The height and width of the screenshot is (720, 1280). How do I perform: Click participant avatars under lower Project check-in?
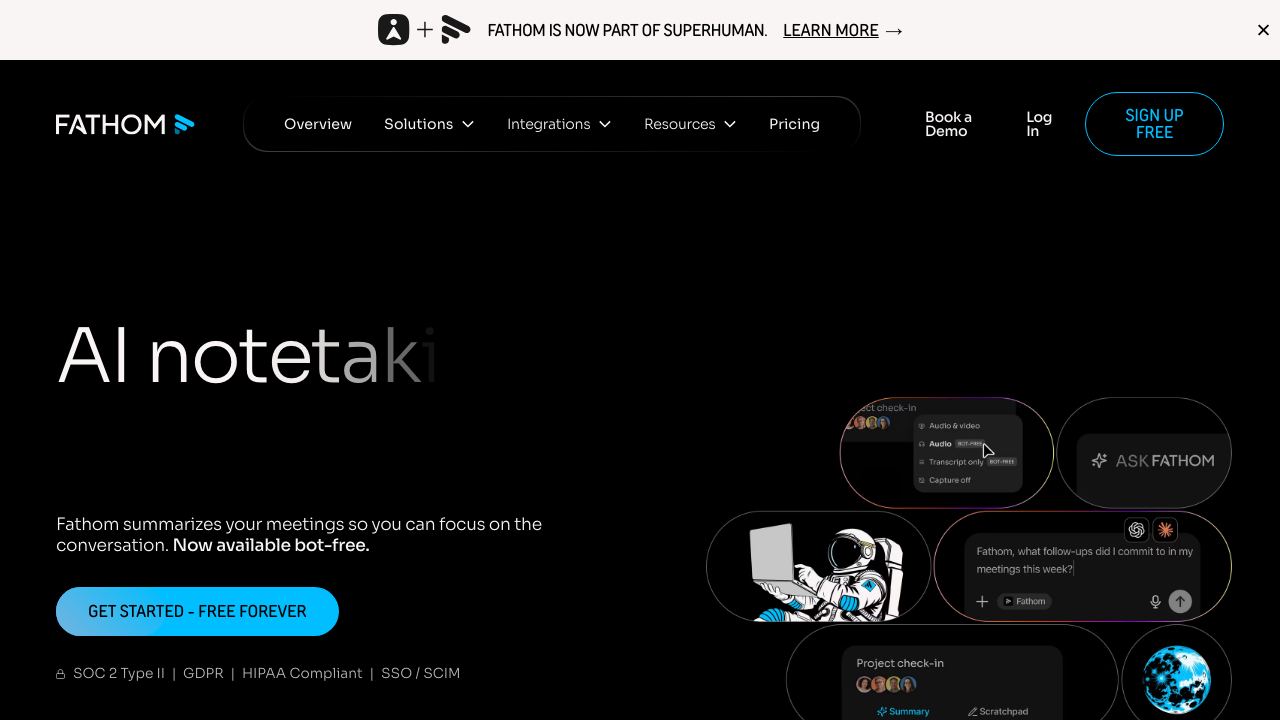pos(886,685)
